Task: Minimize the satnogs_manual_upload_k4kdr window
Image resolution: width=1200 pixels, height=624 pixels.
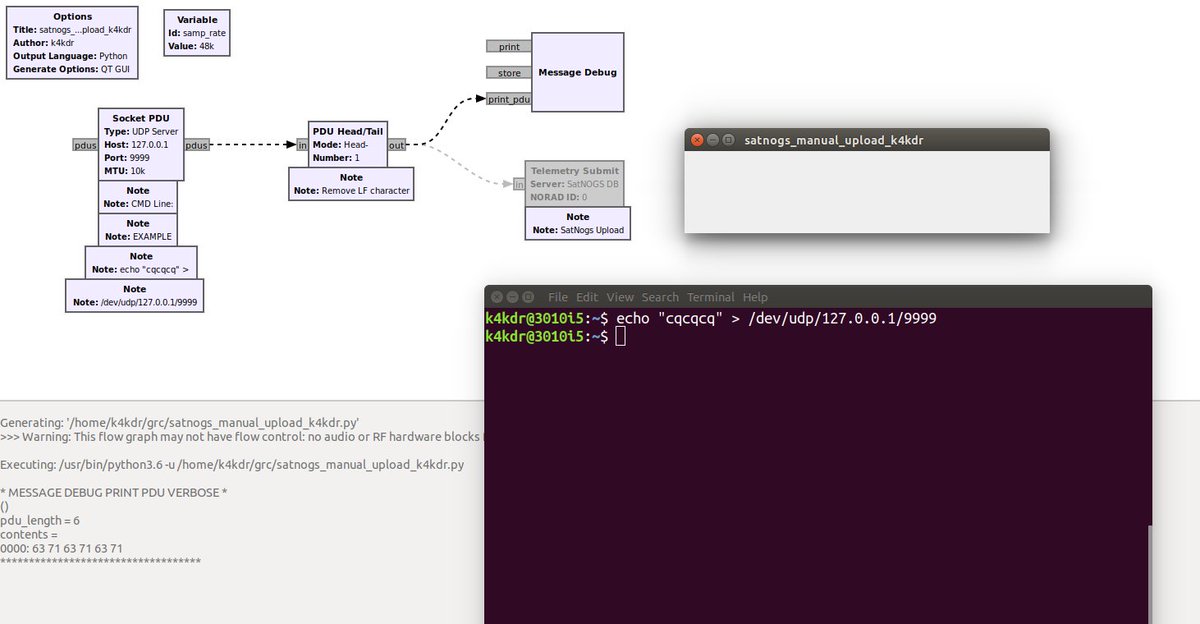Action: (x=712, y=140)
